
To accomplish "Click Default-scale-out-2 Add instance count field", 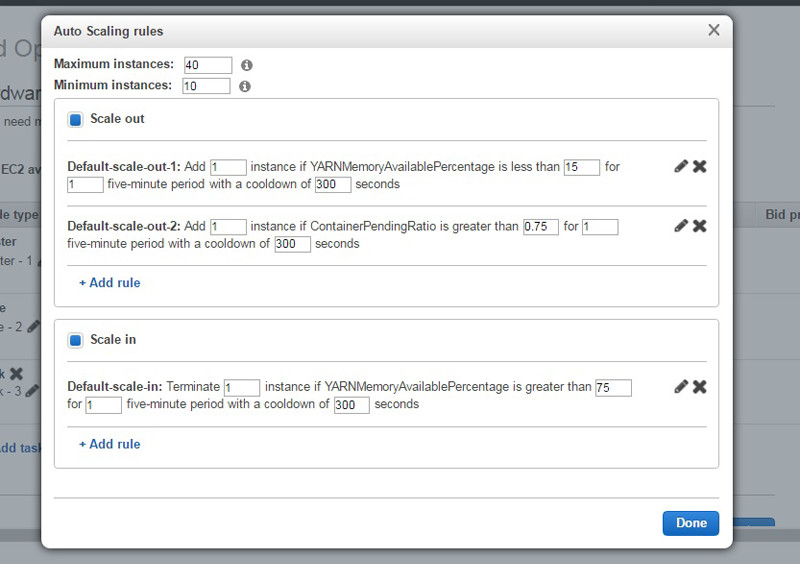I will [x=228, y=227].
